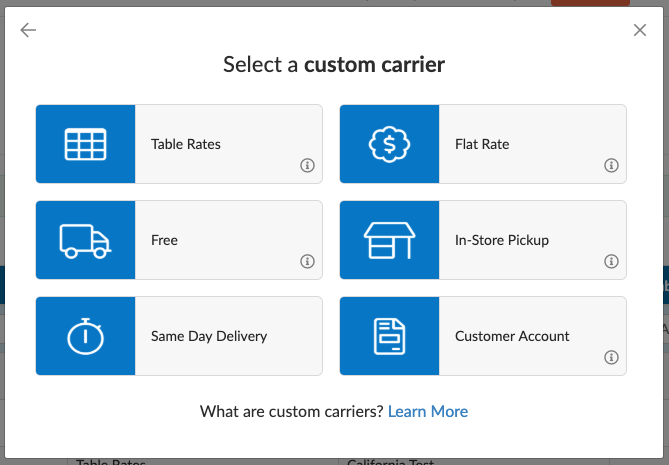Go back using the left arrow
This screenshot has height=465, width=669.
(28, 30)
